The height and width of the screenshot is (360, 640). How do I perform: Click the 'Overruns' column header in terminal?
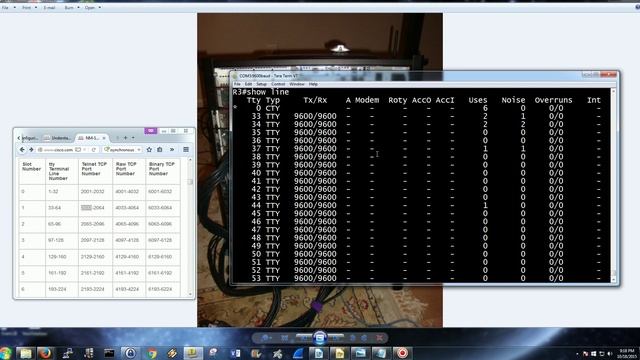553,100
